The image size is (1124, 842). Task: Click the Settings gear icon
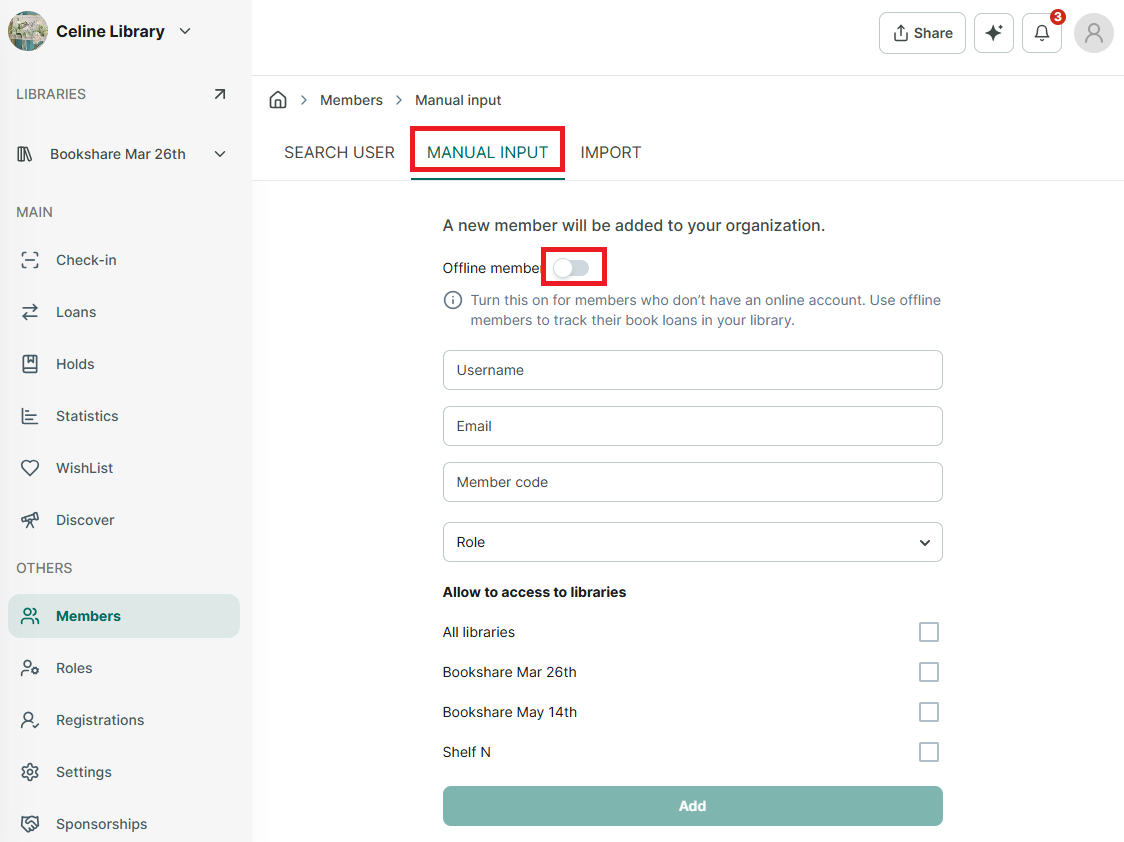pos(30,772)
